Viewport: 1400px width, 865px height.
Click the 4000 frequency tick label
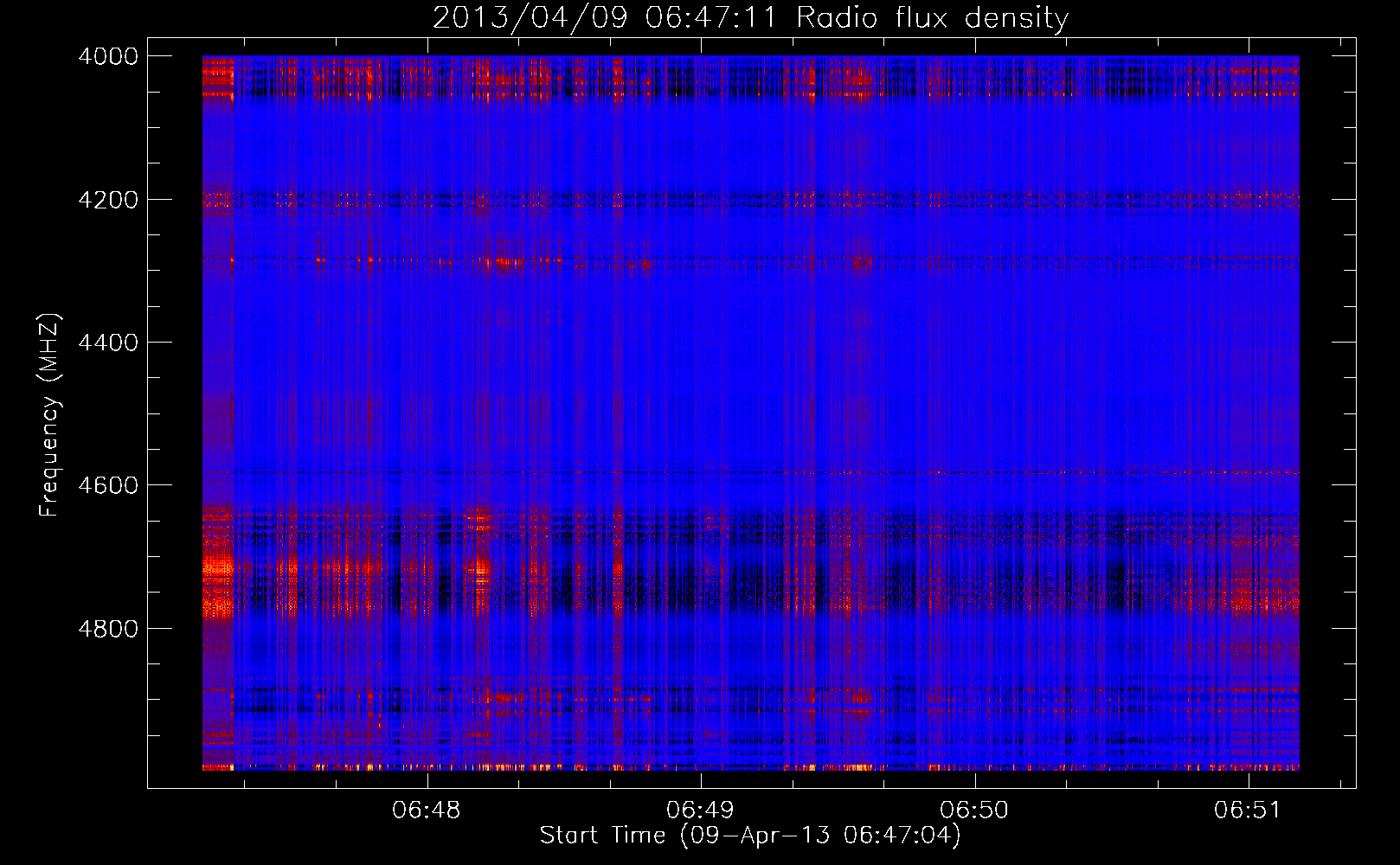108,56
